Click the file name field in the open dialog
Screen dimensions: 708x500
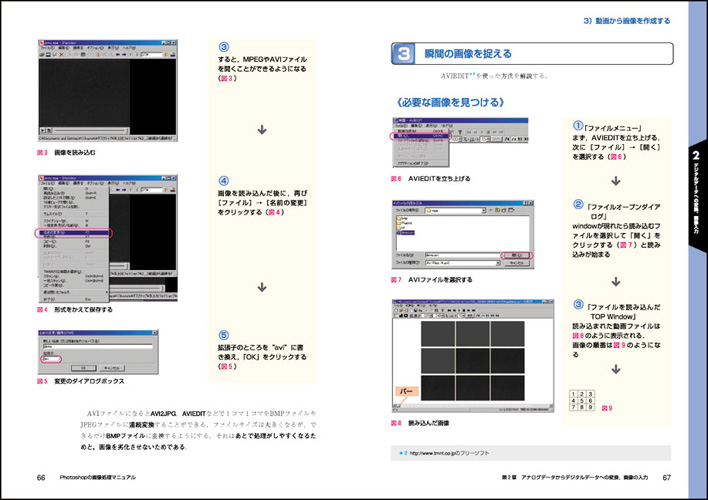tap(460, 256)
